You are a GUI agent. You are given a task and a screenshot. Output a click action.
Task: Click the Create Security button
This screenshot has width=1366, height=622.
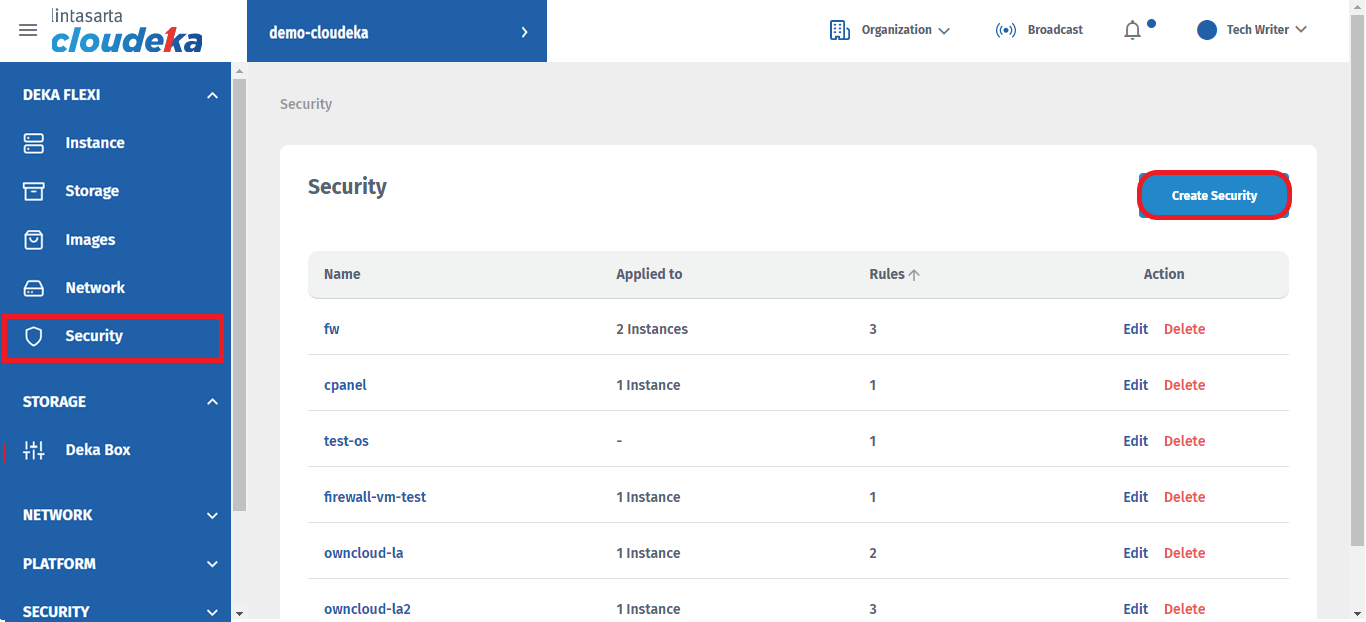tap(1213, 195)
